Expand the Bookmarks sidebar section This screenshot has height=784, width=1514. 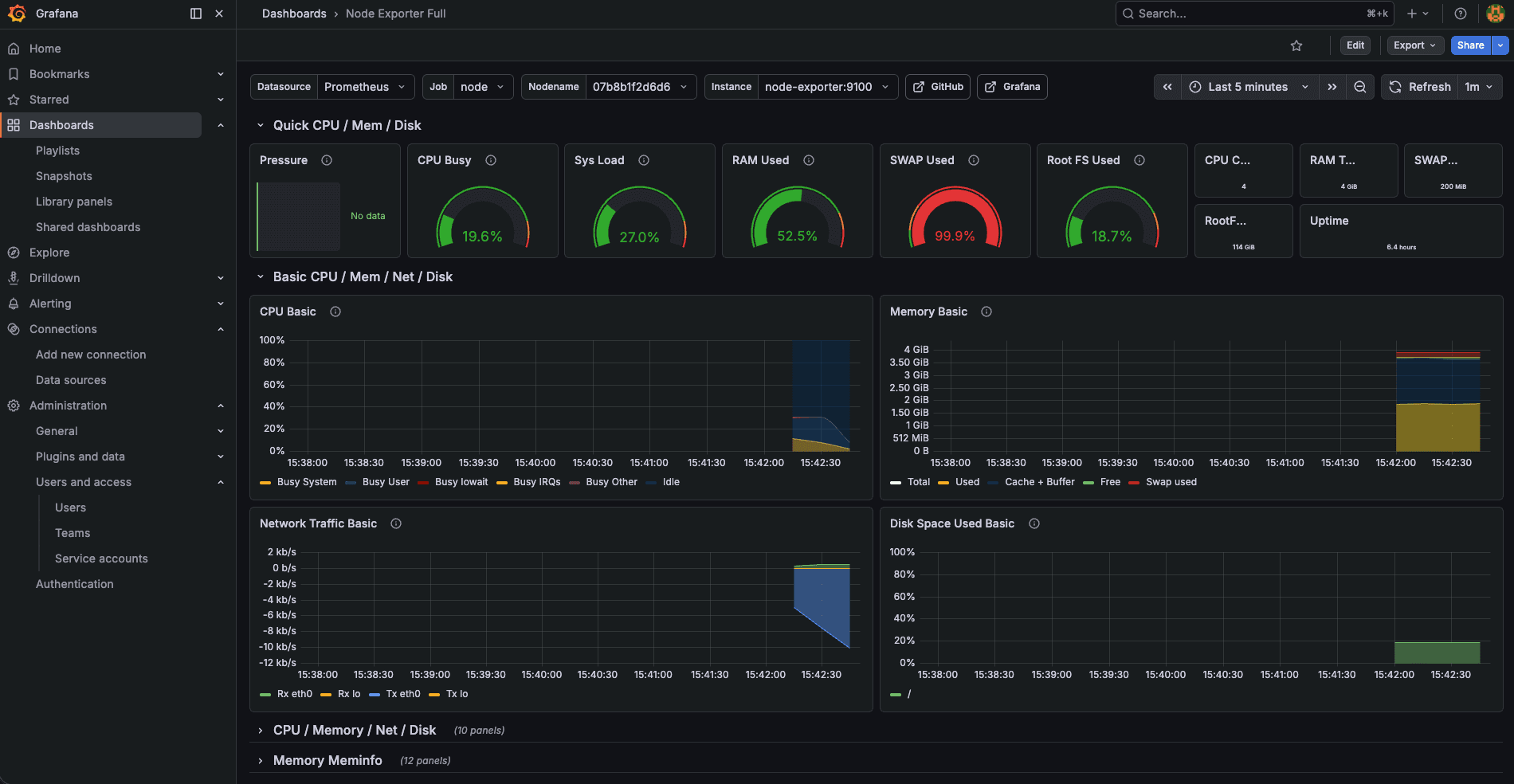pyautogui.click(x=221, y=74)
